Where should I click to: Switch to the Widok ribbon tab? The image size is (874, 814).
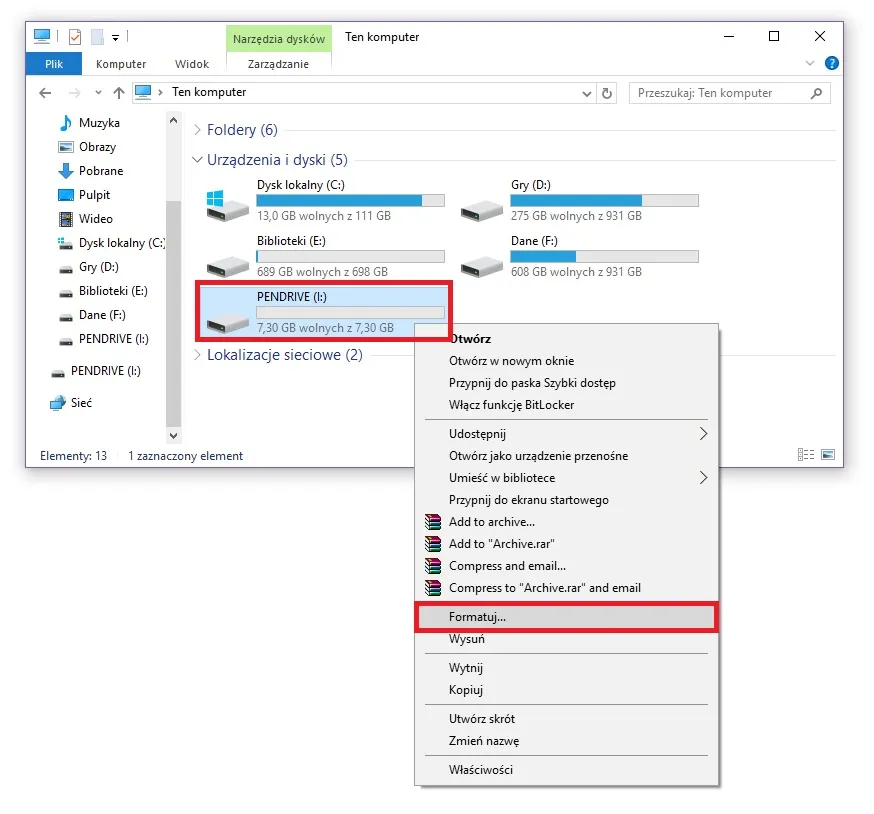tap(191, 63)
